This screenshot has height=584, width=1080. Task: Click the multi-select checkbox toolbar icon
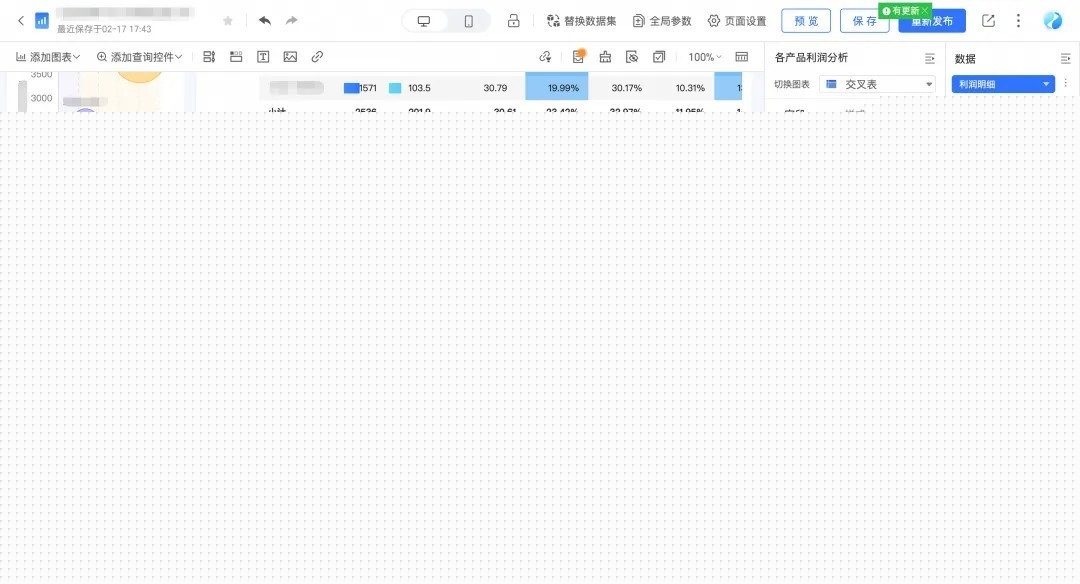[659, 57]
